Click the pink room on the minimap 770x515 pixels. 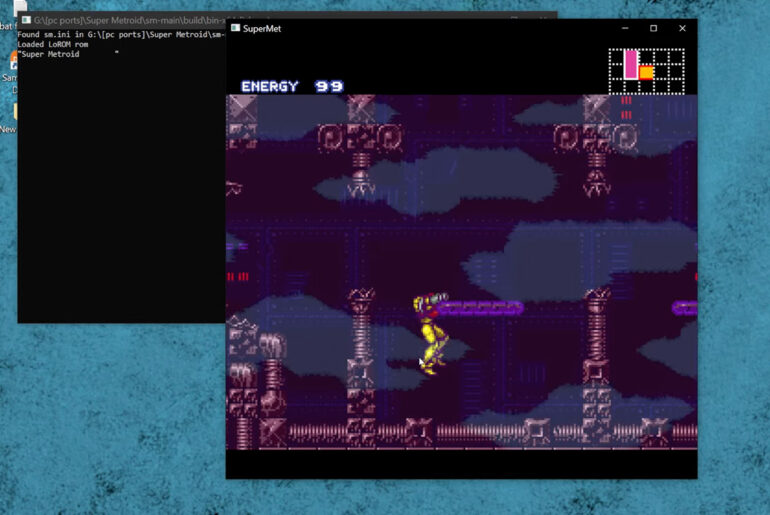click(x=631, y=64)
